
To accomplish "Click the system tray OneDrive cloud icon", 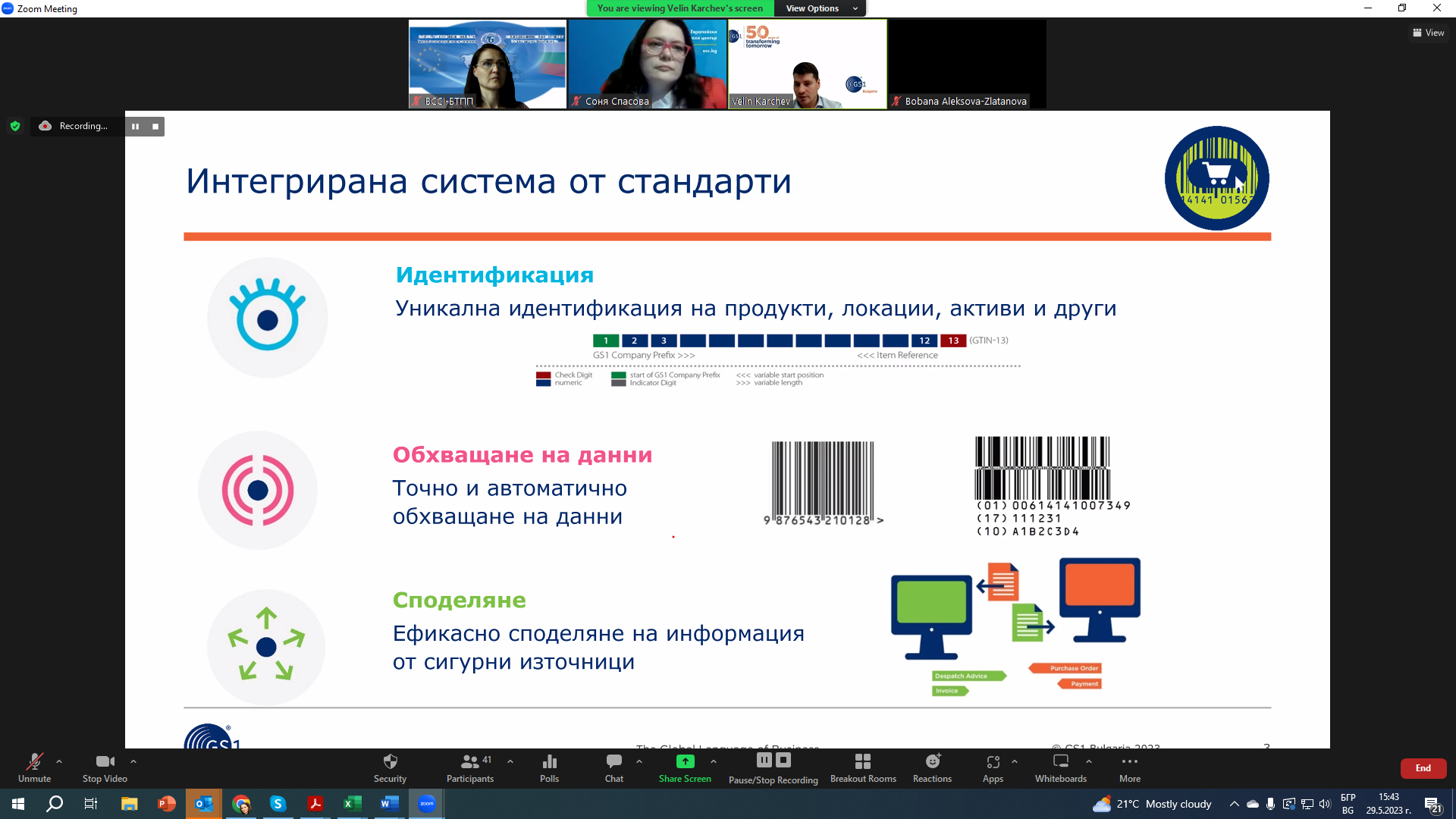I will pos(1253,804).
